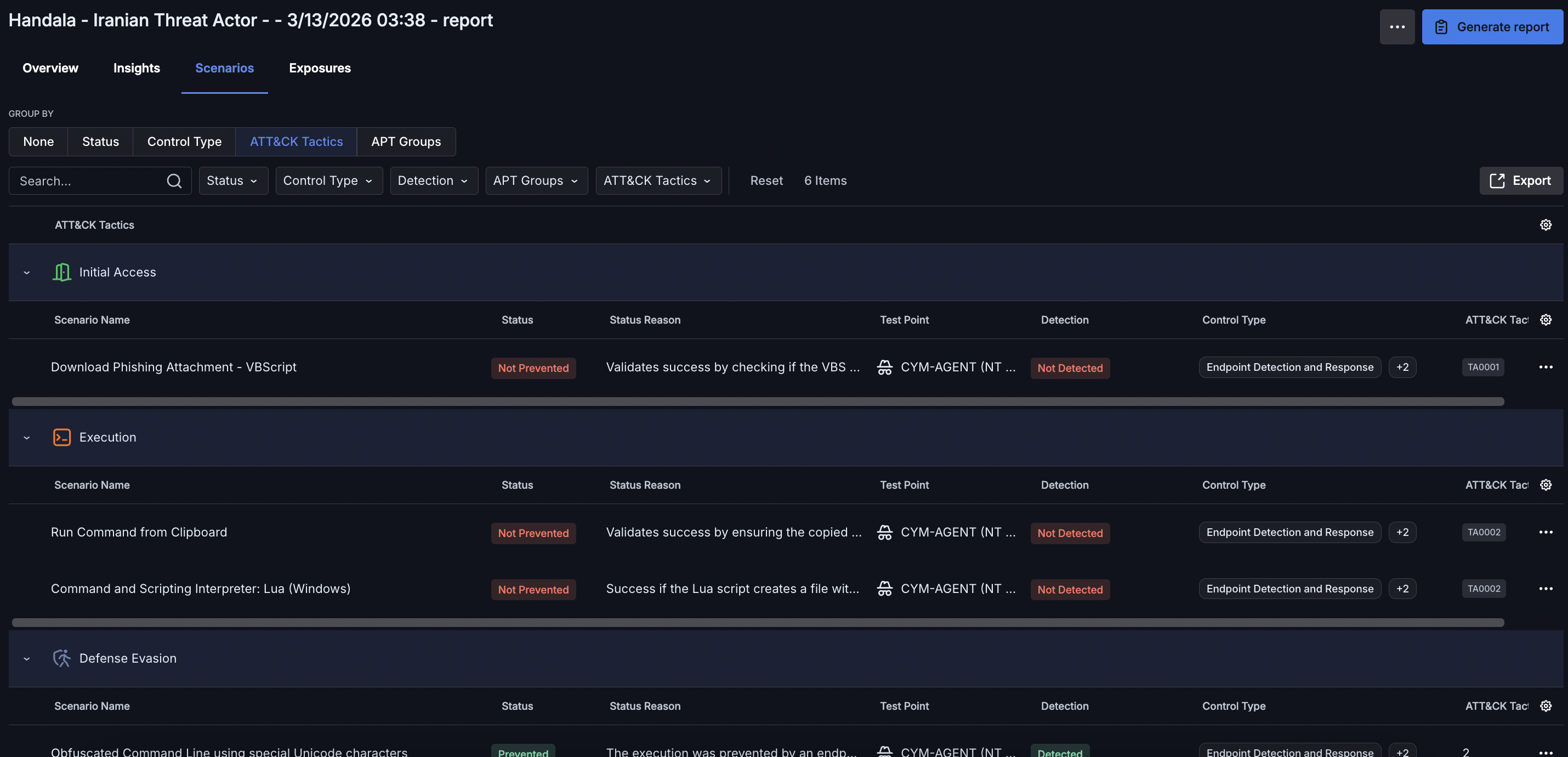Click the Execution terminal icon

[61, 437]
